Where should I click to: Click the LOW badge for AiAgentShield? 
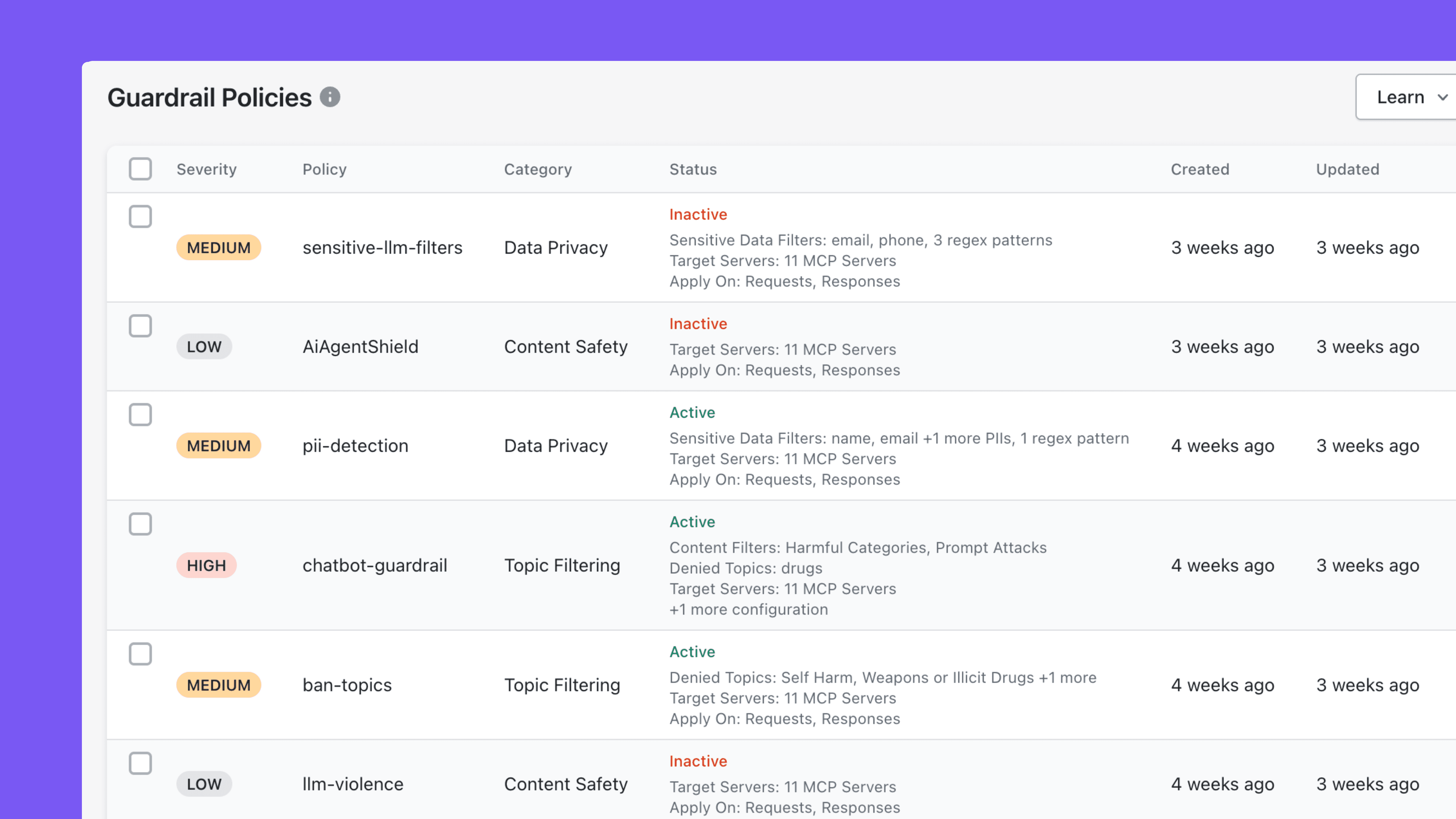click(204, 347)
